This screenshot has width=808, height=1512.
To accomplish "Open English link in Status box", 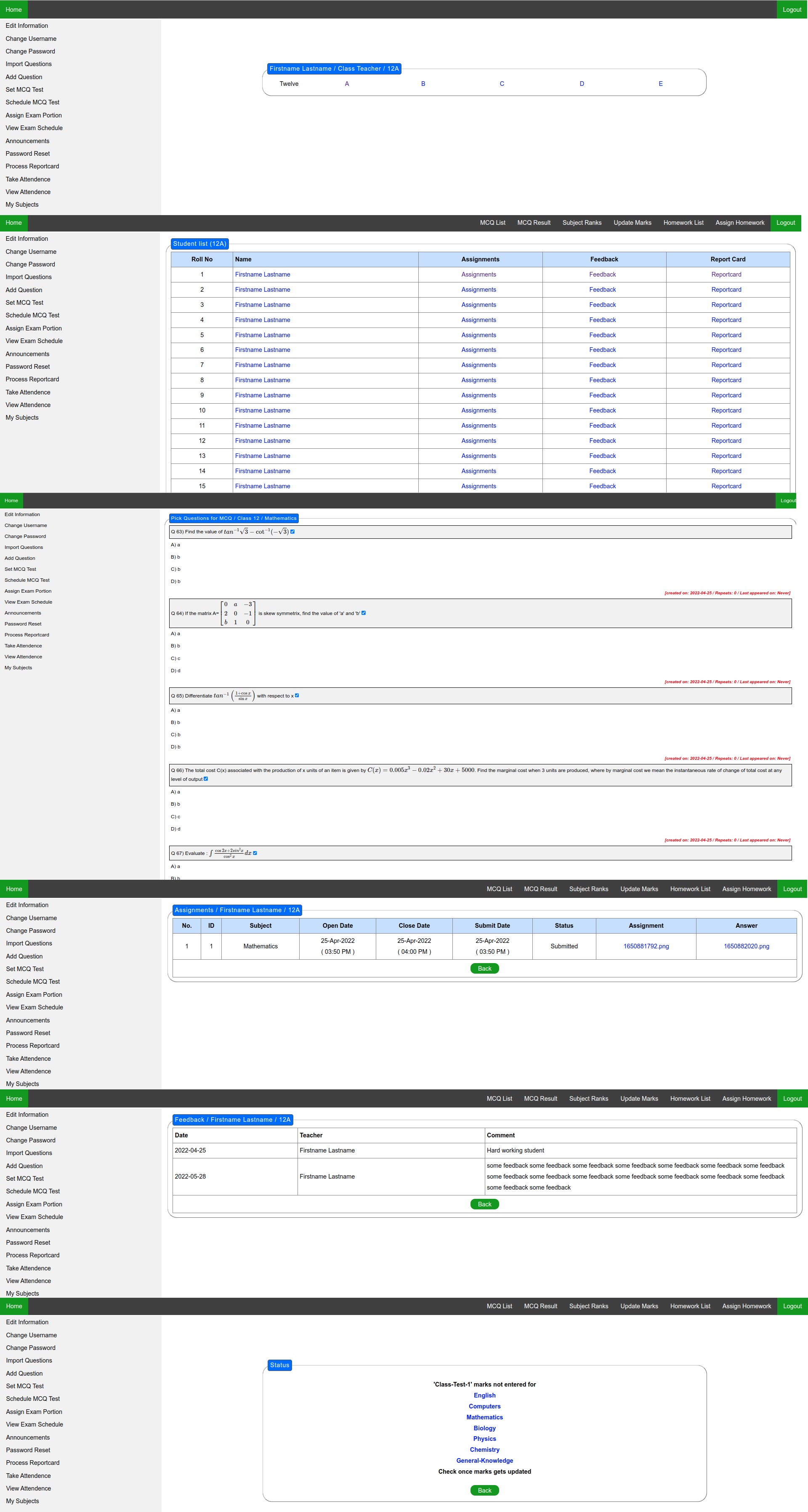I will [x=484, y=1396].
